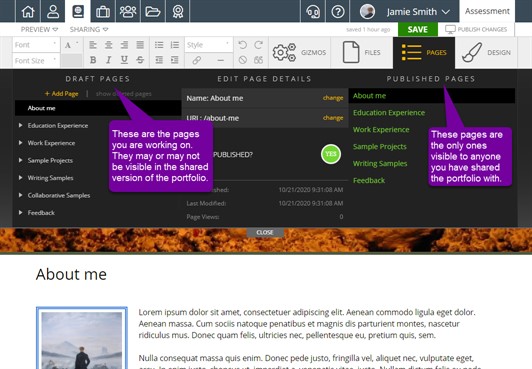
Task: Expand Writing Samples draft page
Action: click(20, 178)
